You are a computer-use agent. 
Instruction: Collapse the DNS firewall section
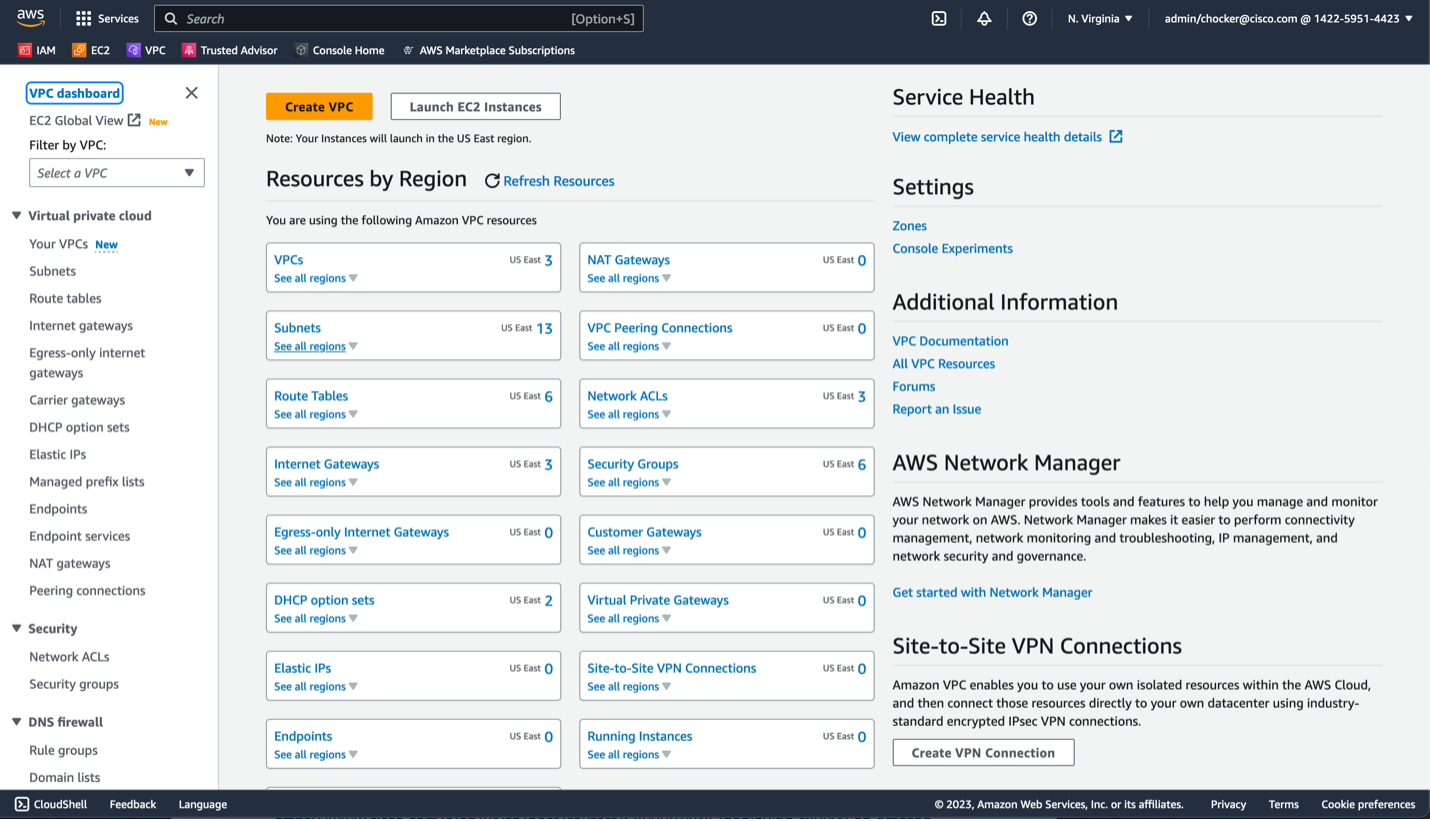17,722
